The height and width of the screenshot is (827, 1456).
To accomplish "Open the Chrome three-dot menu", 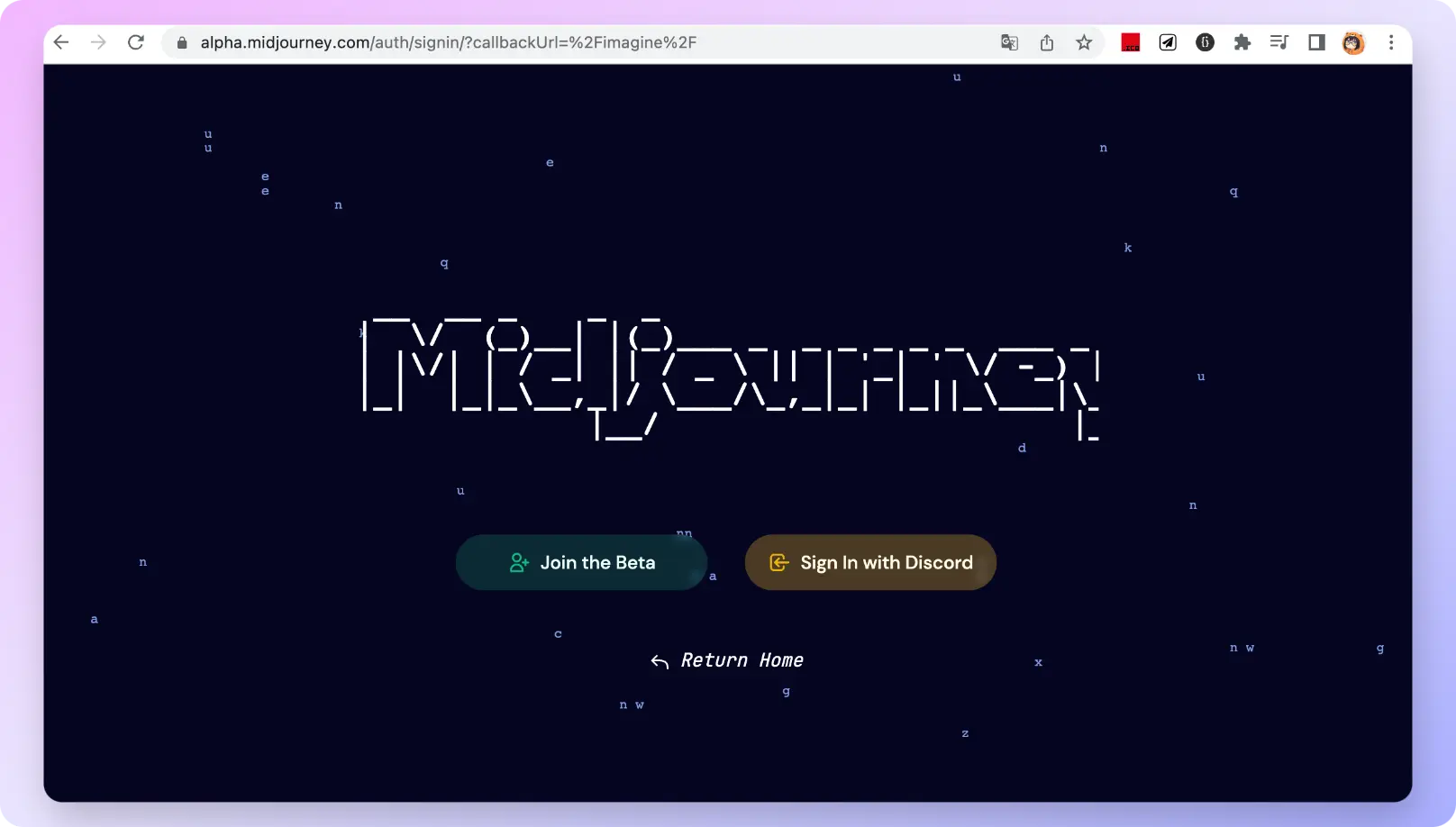I will 1391,42.
